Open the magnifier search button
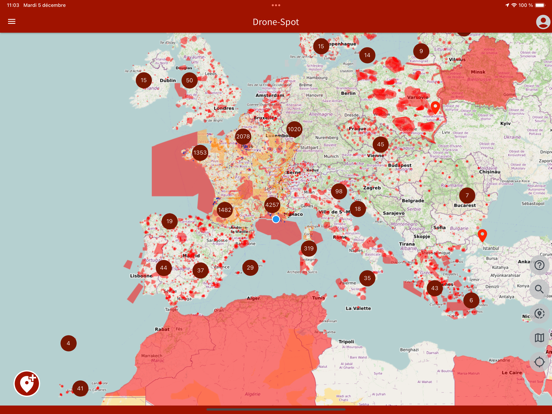 coord(539,289)
